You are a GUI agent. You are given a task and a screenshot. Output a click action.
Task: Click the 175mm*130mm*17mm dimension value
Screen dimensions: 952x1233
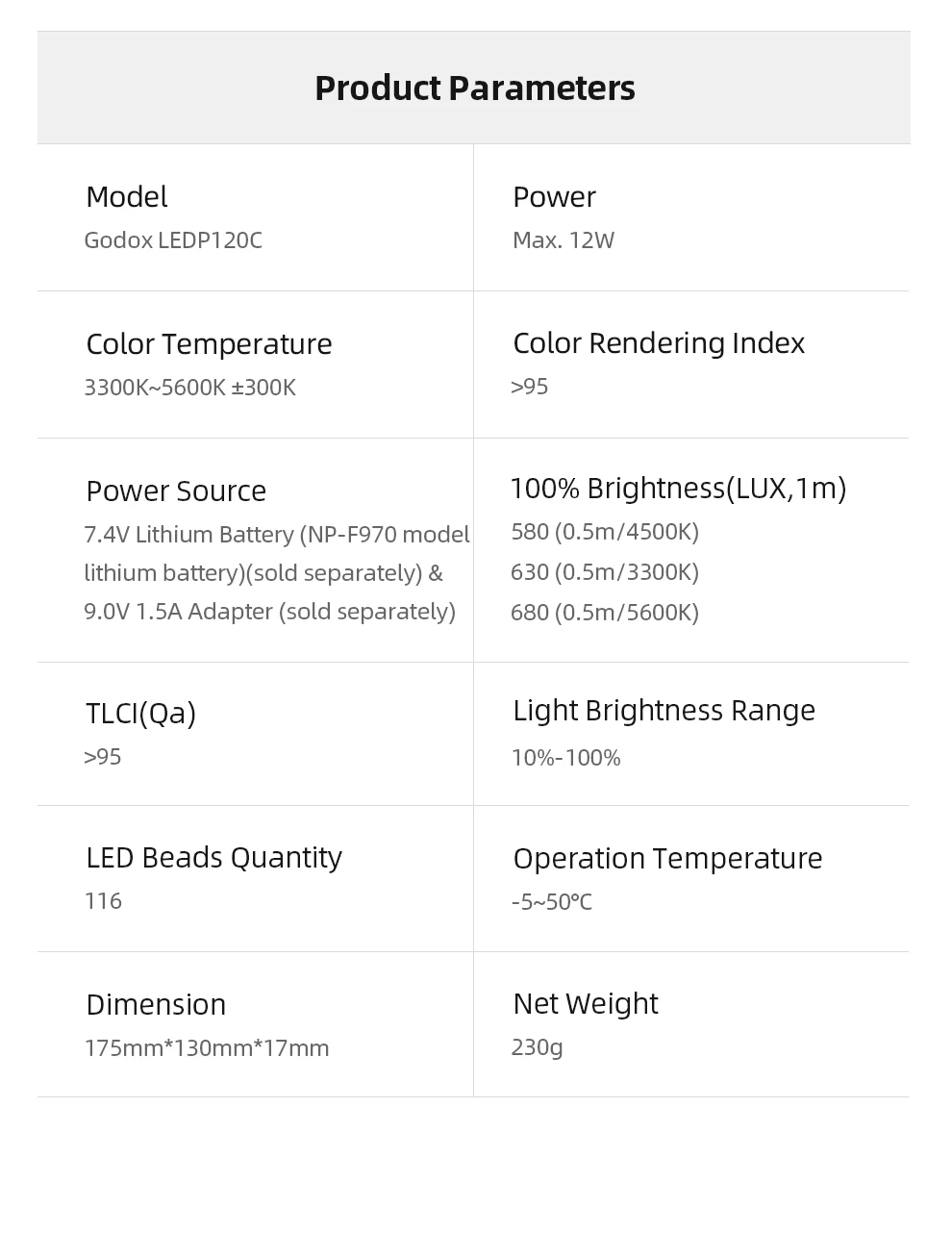[x=206, y=1048]
